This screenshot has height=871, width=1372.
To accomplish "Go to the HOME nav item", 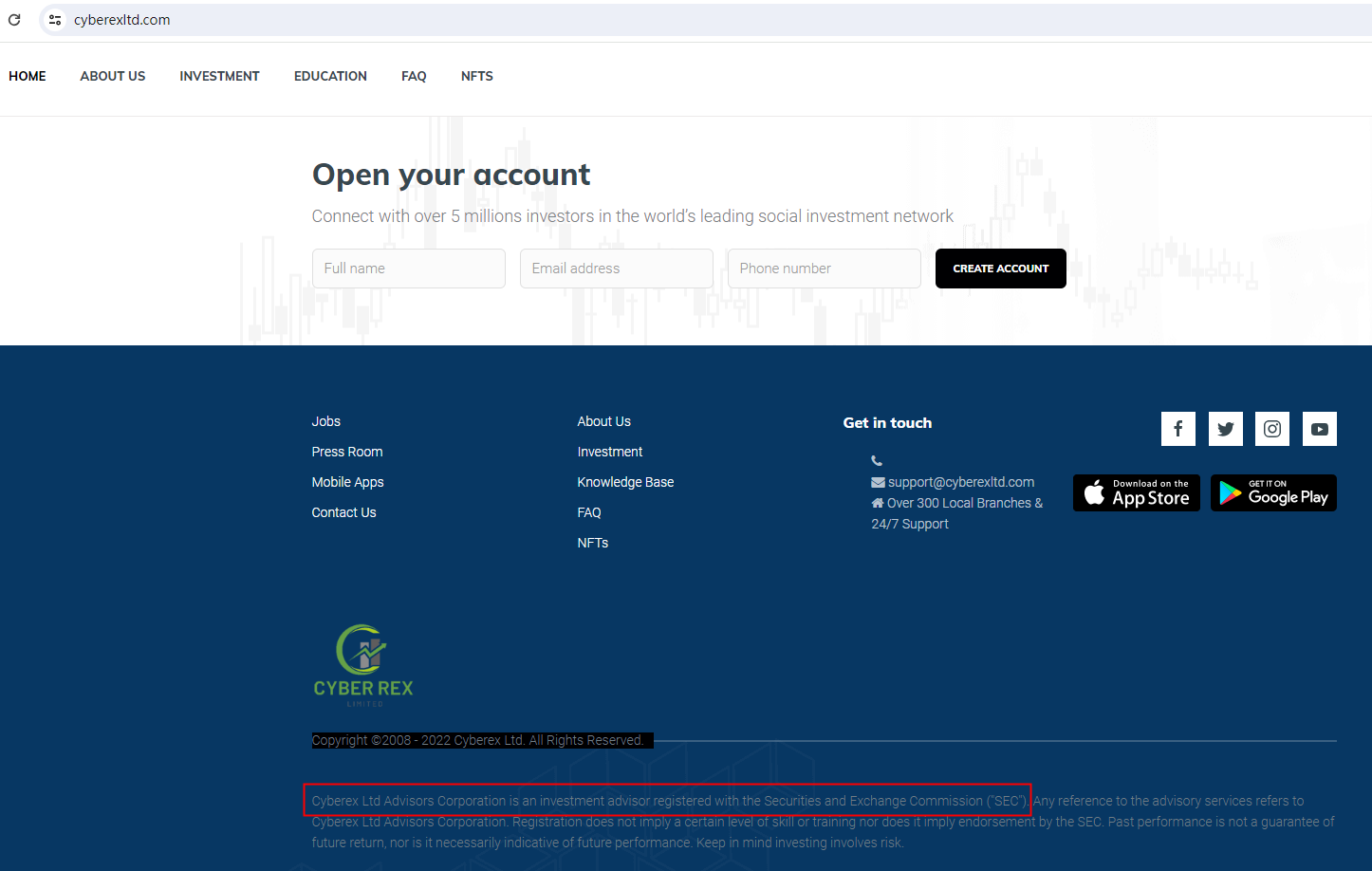I will pyautogui.click(x=28, y=76).
